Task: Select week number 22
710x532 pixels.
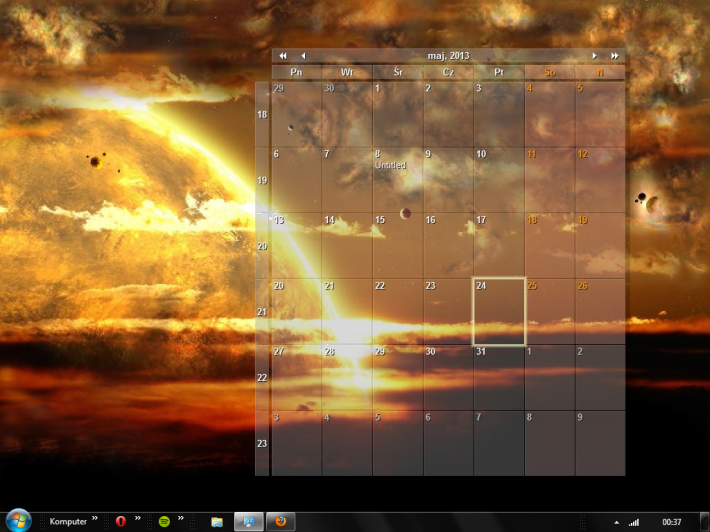Action: [262, 378]
